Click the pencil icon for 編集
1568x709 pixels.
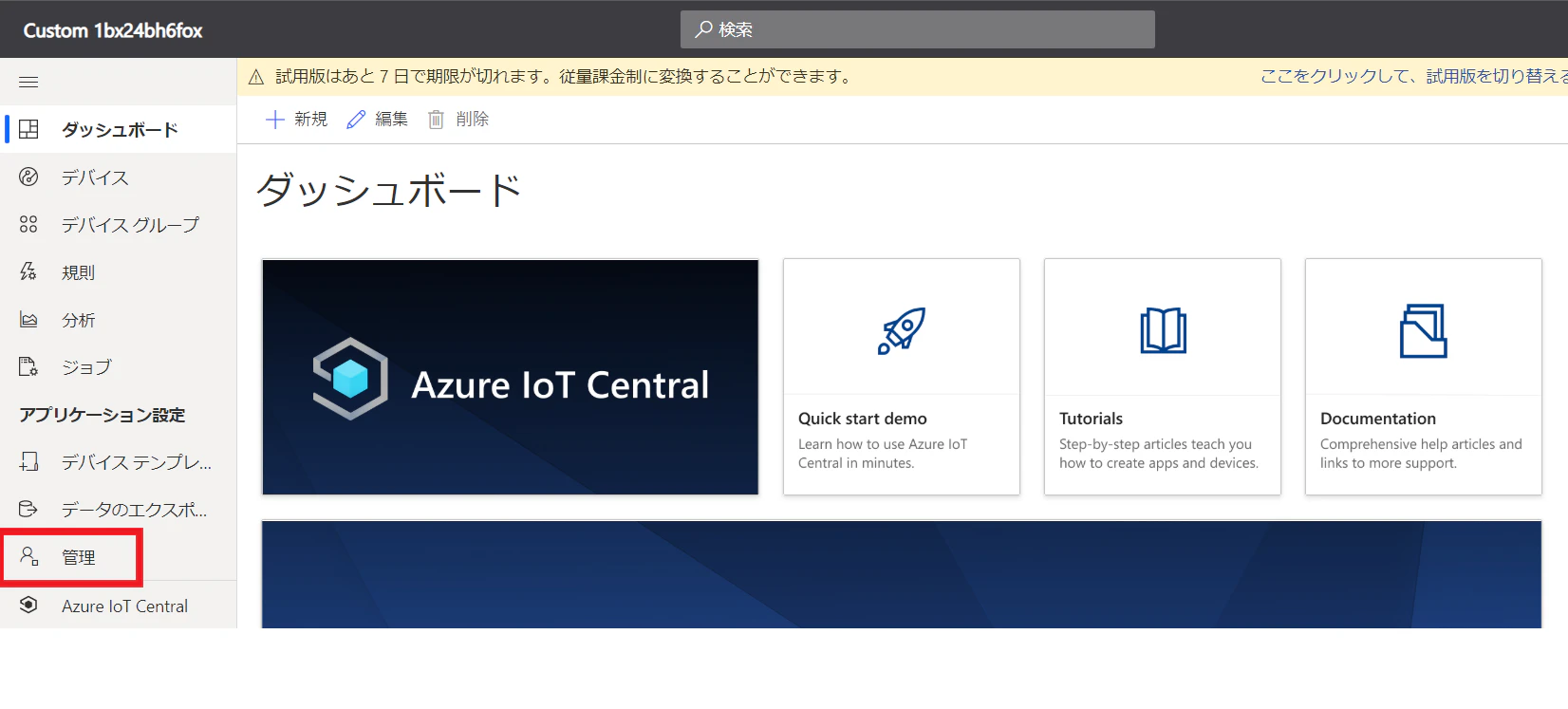(356, 119)
